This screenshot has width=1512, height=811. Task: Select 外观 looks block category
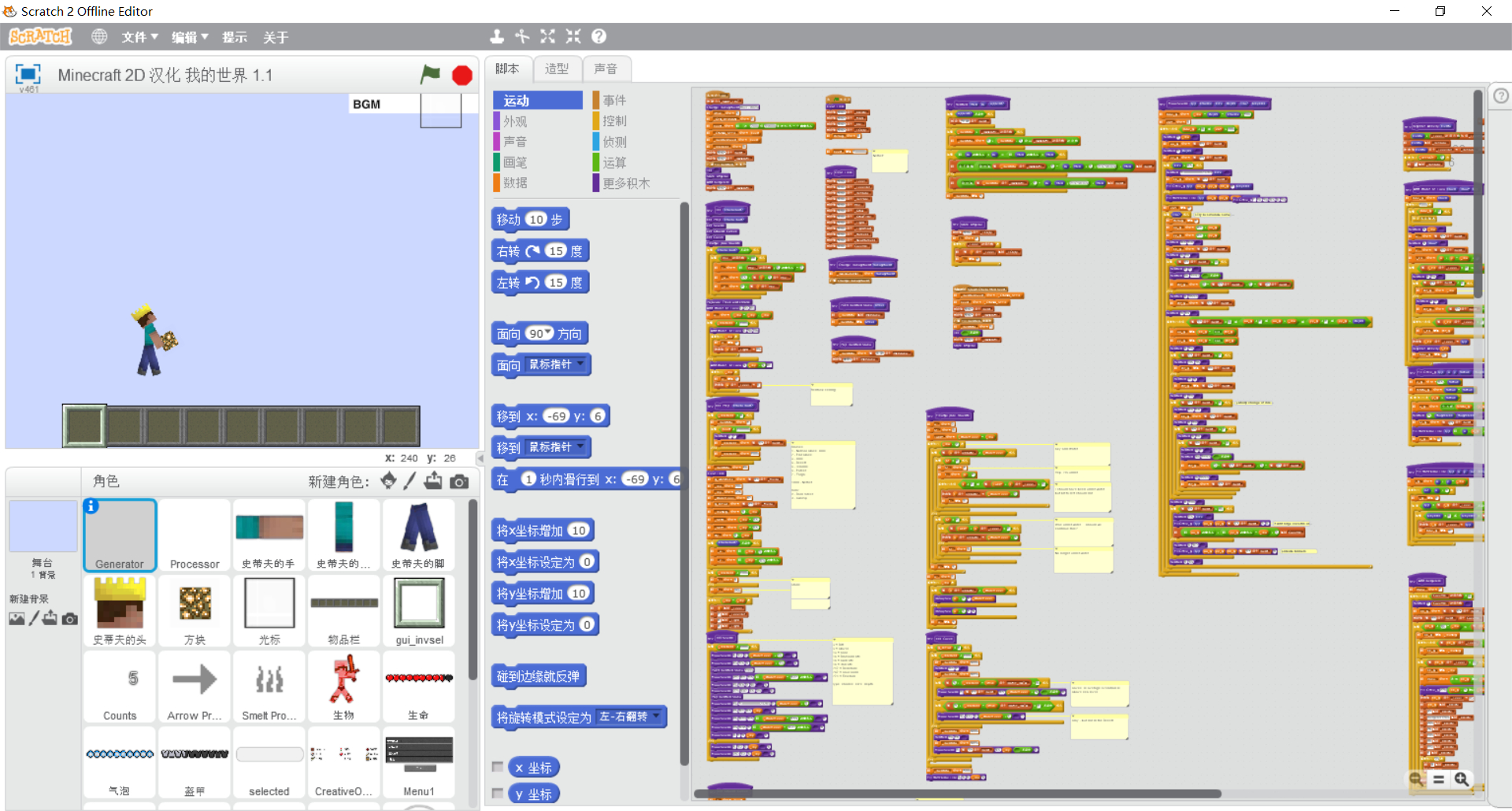(538, 121)
